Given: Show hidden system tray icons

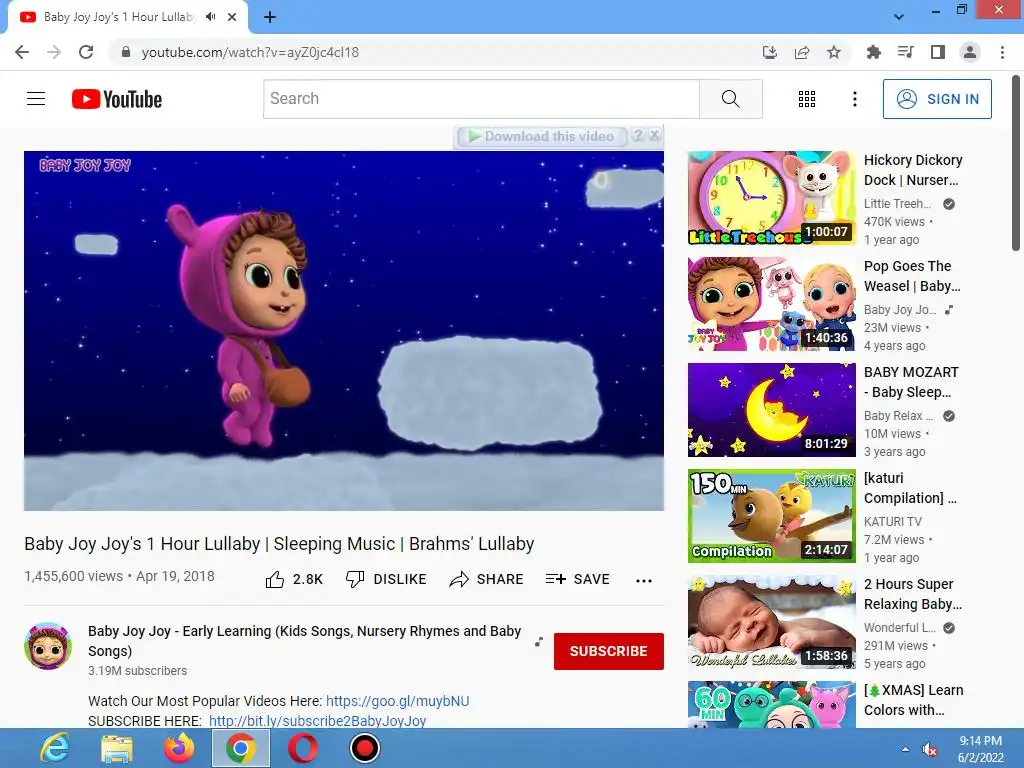Looking at the screenshot, I should pos(905,749).
